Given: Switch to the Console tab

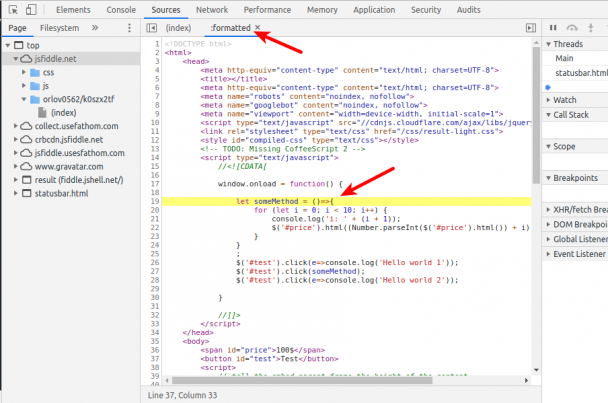Looking at the screenshot, I should [121, 10].
